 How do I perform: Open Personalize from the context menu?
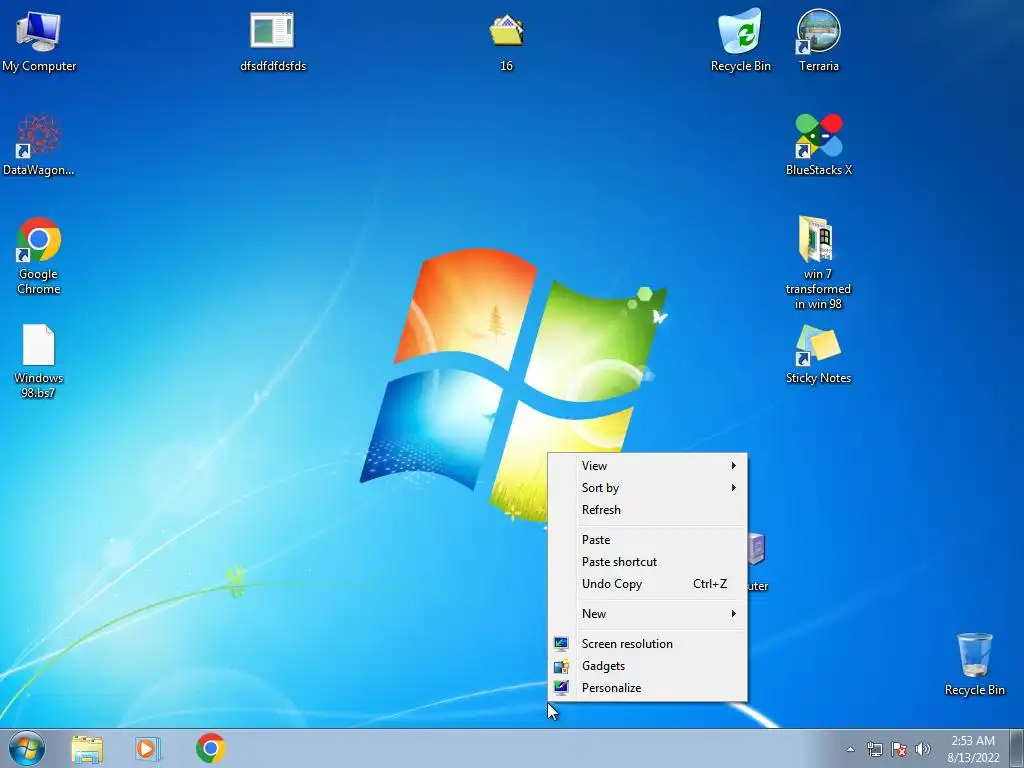[647, 688]
